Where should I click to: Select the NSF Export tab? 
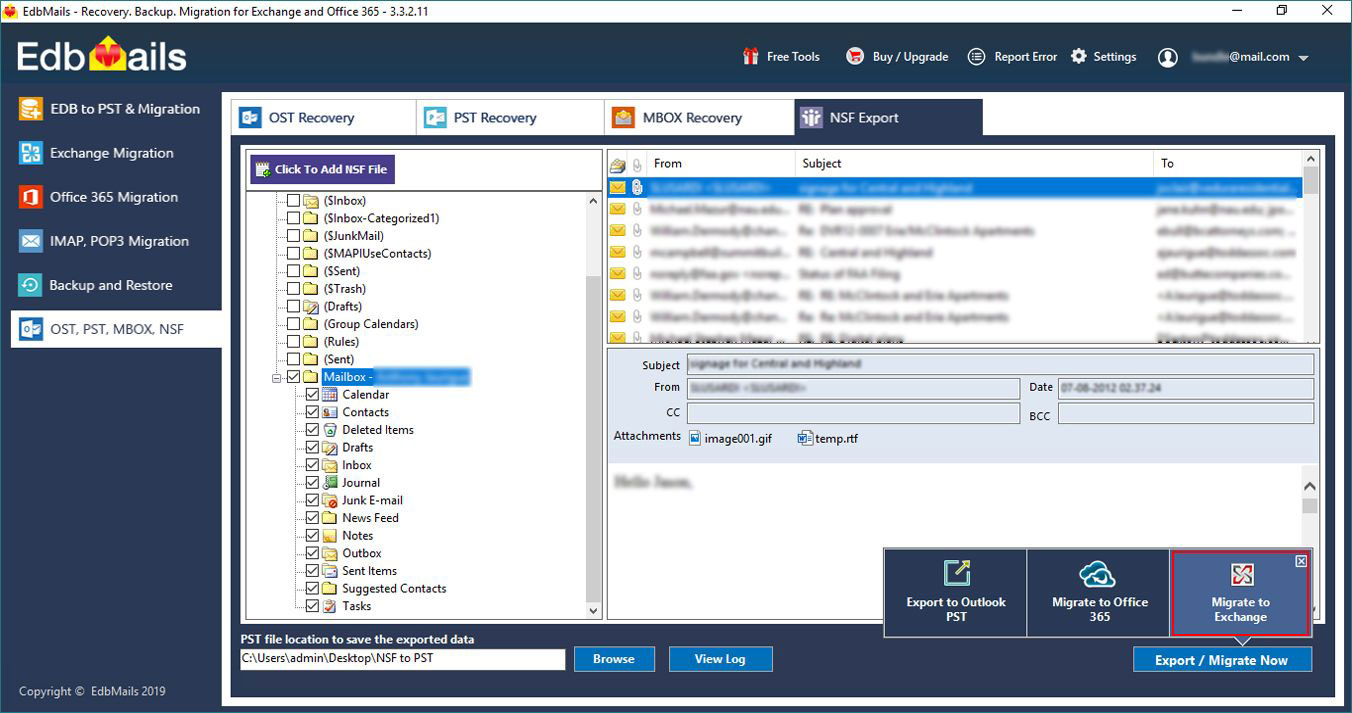tap(888, 118)
